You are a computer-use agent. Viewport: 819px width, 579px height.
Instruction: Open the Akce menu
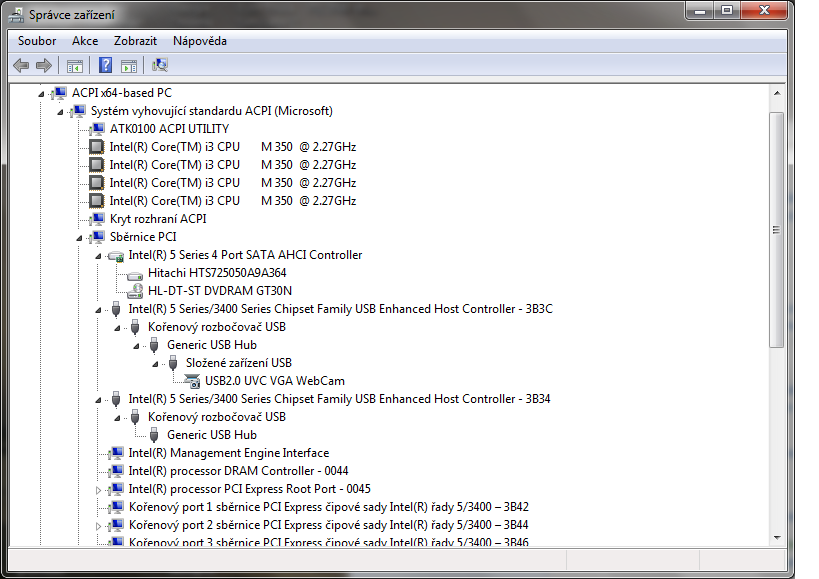click(x=85, y=41)
